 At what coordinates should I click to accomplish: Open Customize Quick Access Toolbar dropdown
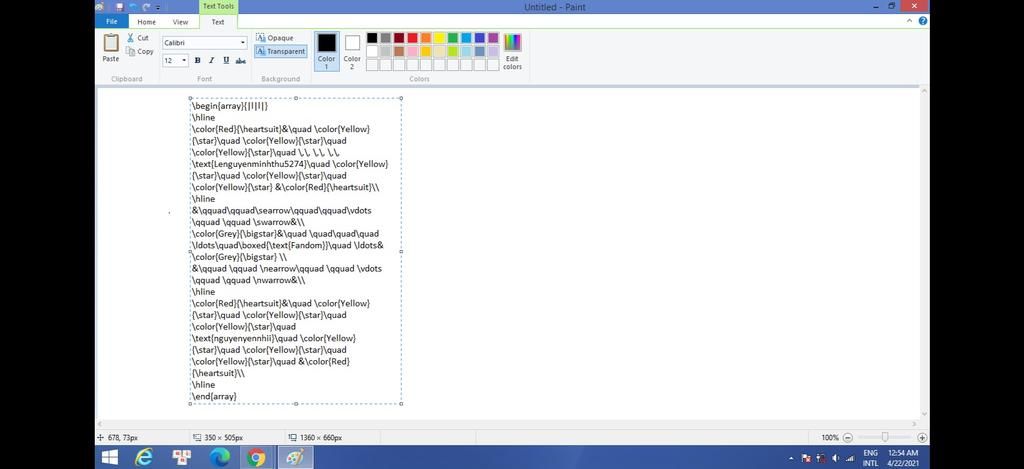[157, 7]
